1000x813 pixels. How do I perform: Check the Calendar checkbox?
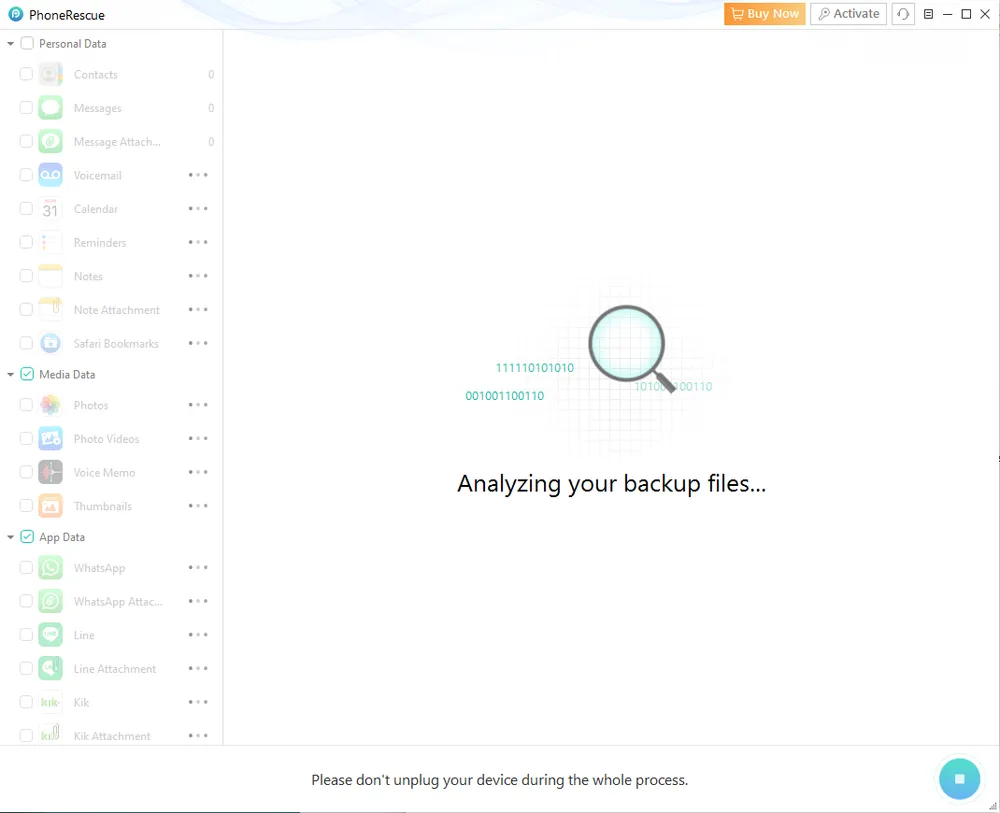click(26, 209)
